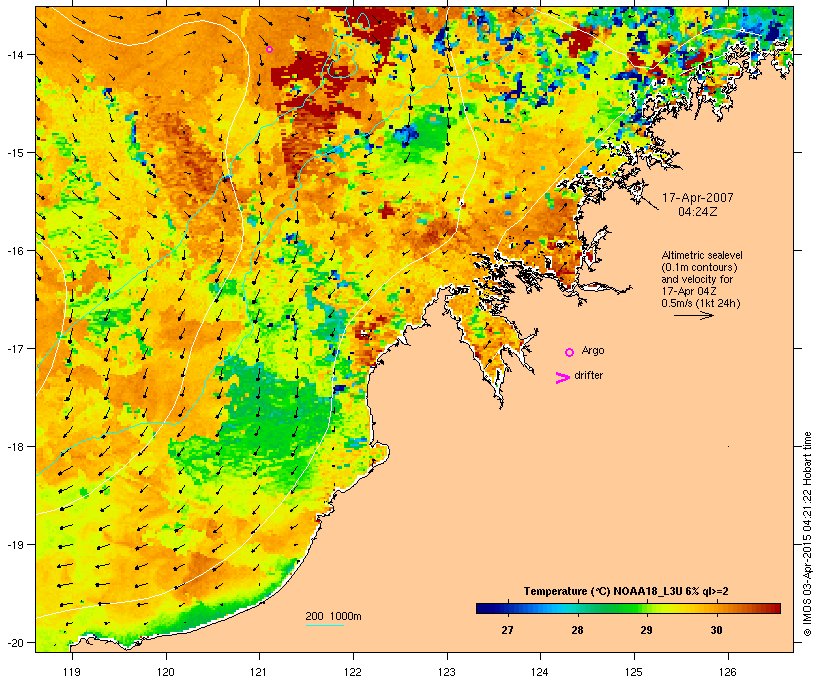The width and height of the screenshot is (820, 680).
Task: Click the date text '17-Apr-2007'
Action: click(x=698, y=198)
